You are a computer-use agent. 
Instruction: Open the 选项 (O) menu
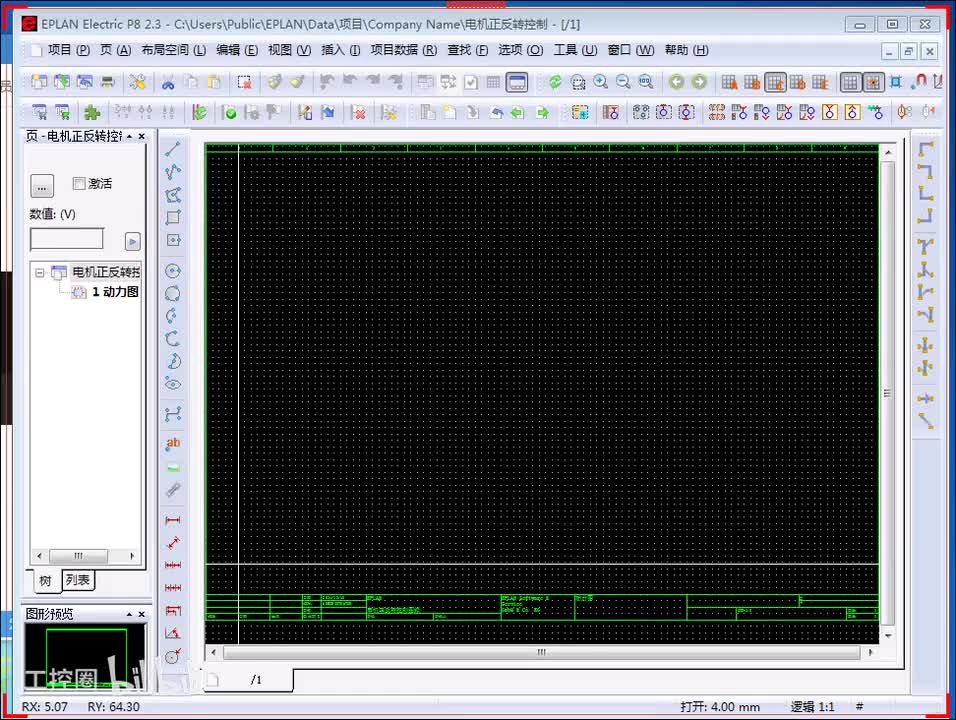click(520, 50)
